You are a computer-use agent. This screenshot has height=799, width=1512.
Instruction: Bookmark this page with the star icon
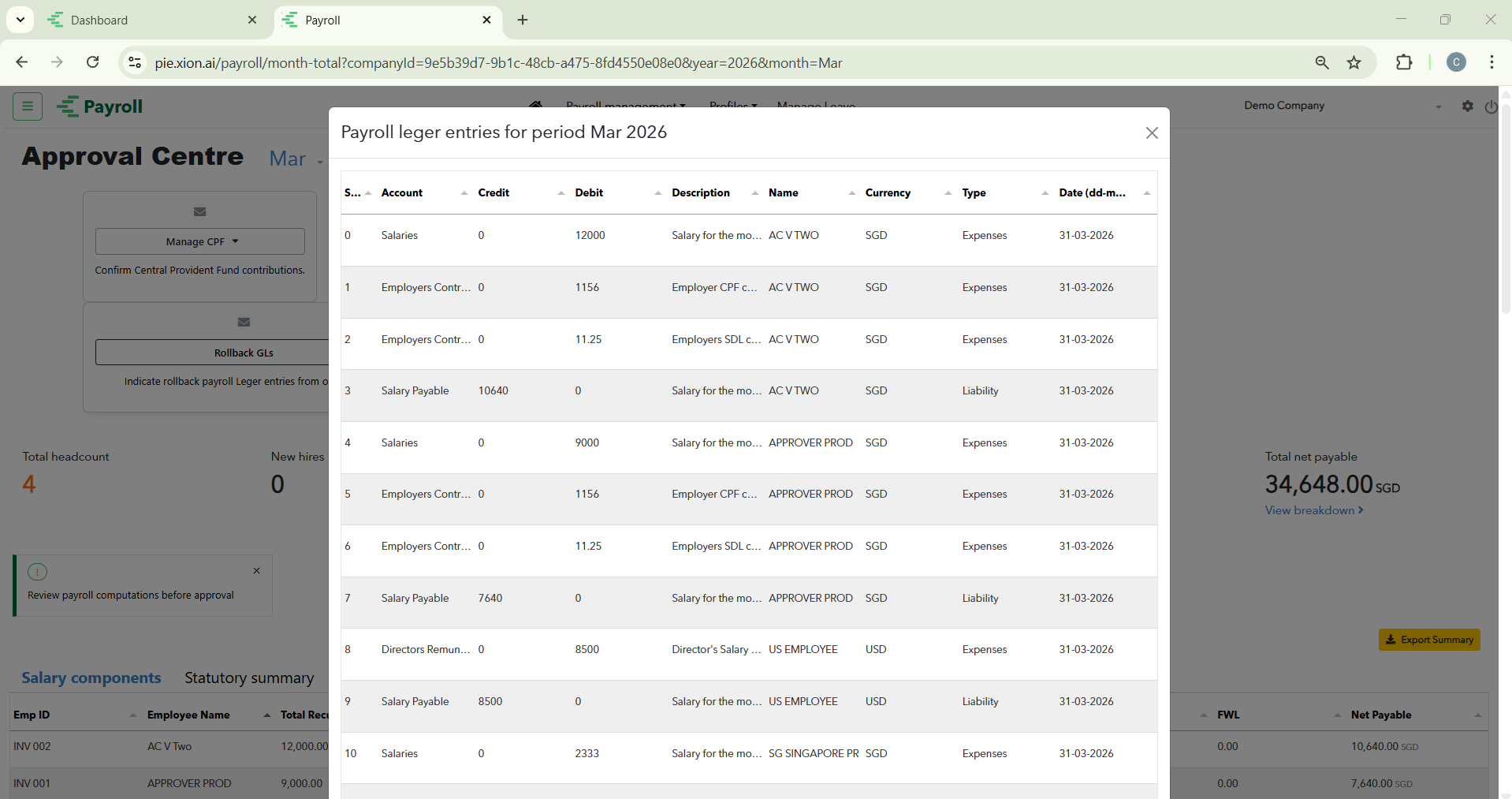coord(1354,63)
